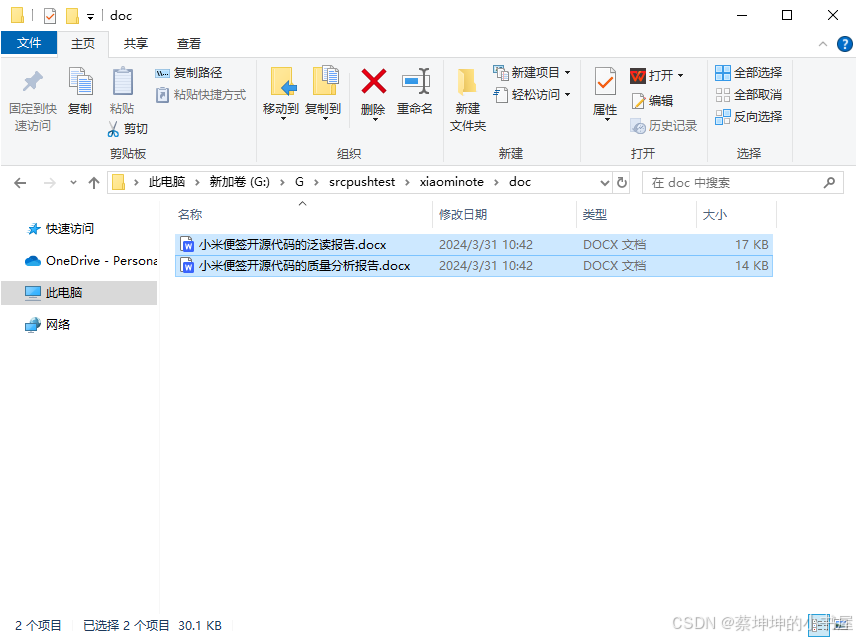This screenshot has height=638, width=857.
Task: Switch to details view in status bar
Action: point(818,624)
